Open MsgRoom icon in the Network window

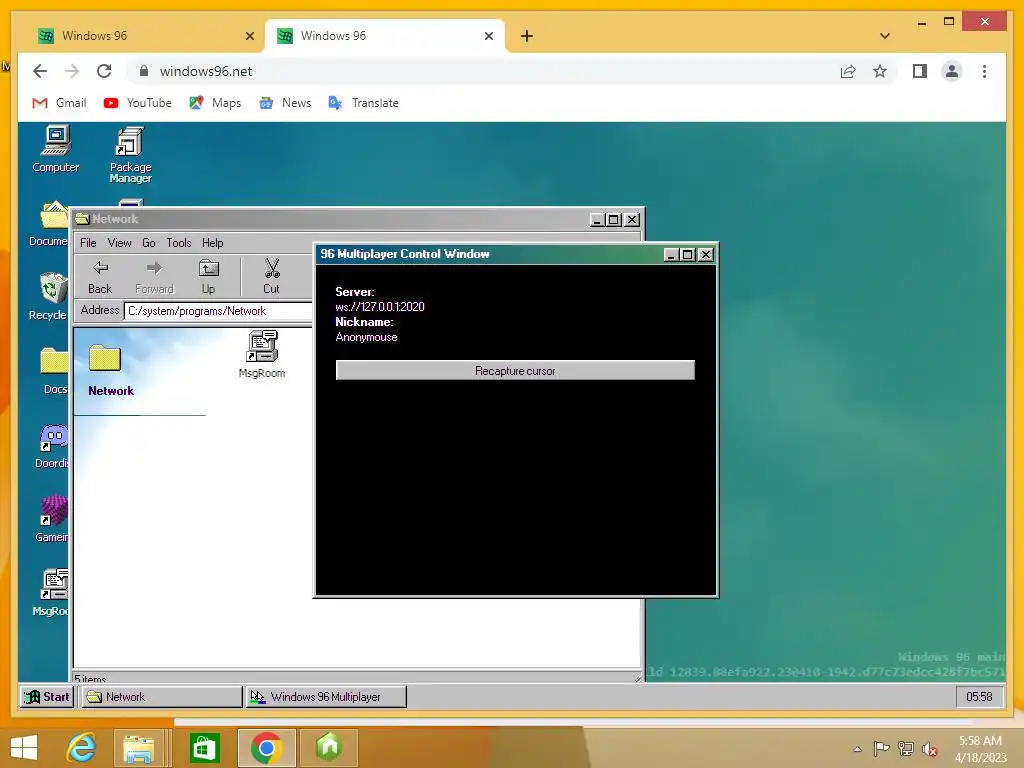(262, 355)
